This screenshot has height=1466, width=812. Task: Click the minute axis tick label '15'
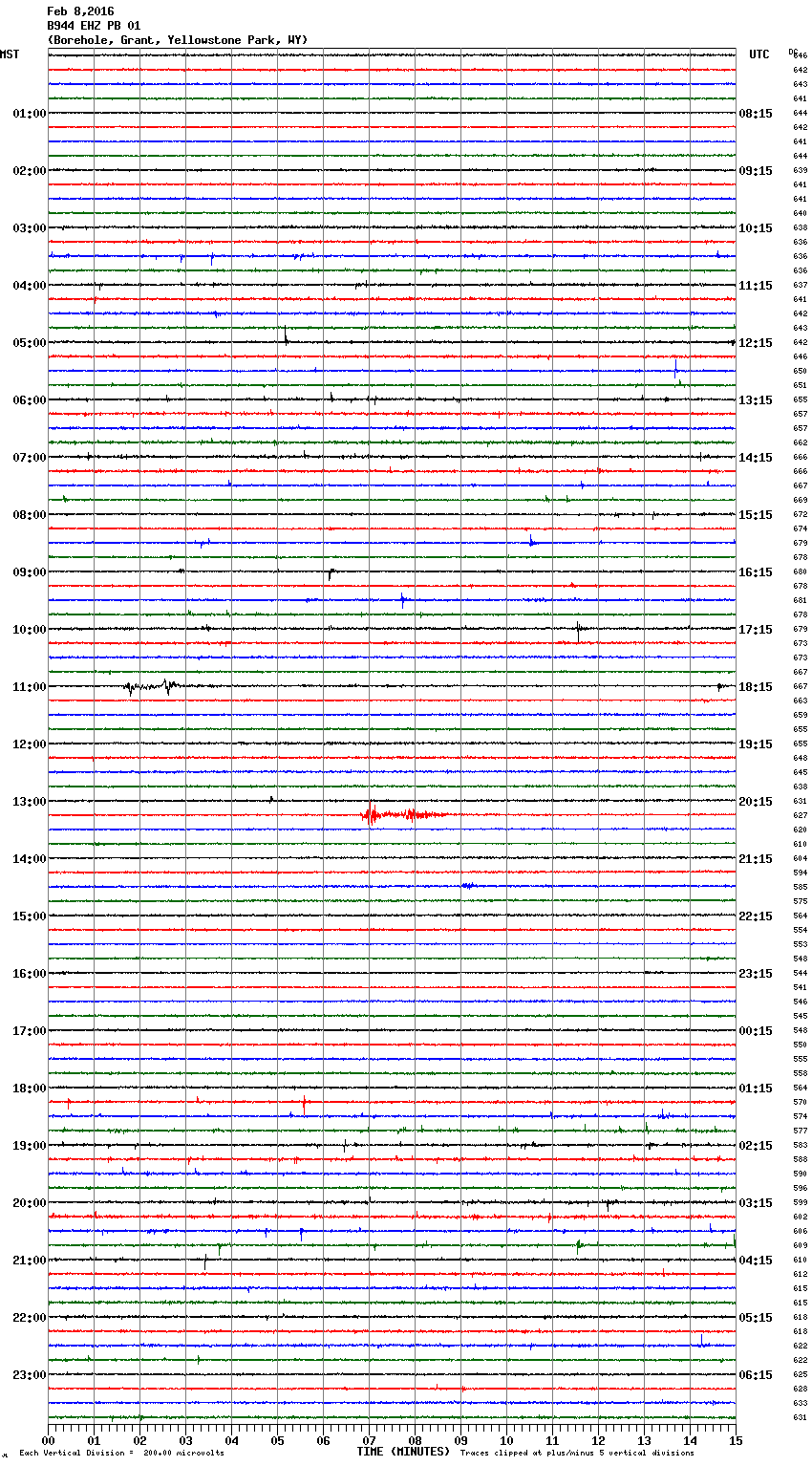[736, 1441]
